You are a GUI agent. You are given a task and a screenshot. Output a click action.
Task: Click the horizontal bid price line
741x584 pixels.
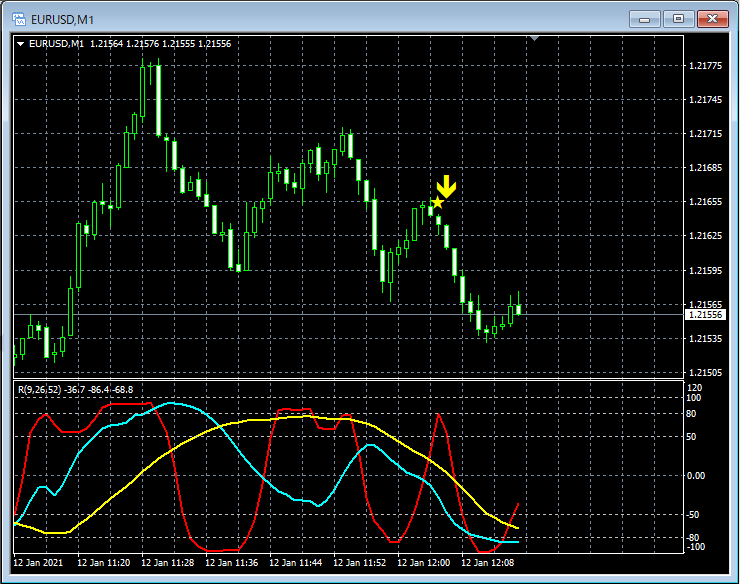(300, 315)
